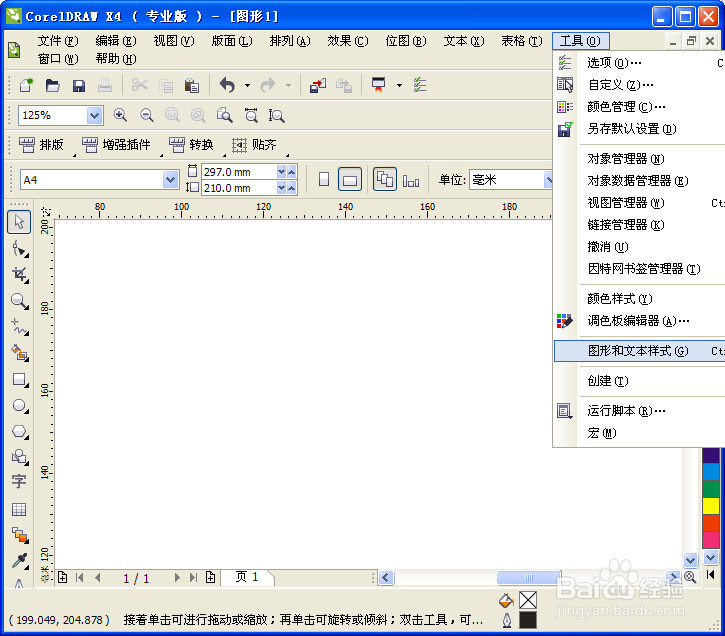The width and height of the screenshot is (725, 636).
Task: Pick the blue palette swatch
Action: pos(711,472)
